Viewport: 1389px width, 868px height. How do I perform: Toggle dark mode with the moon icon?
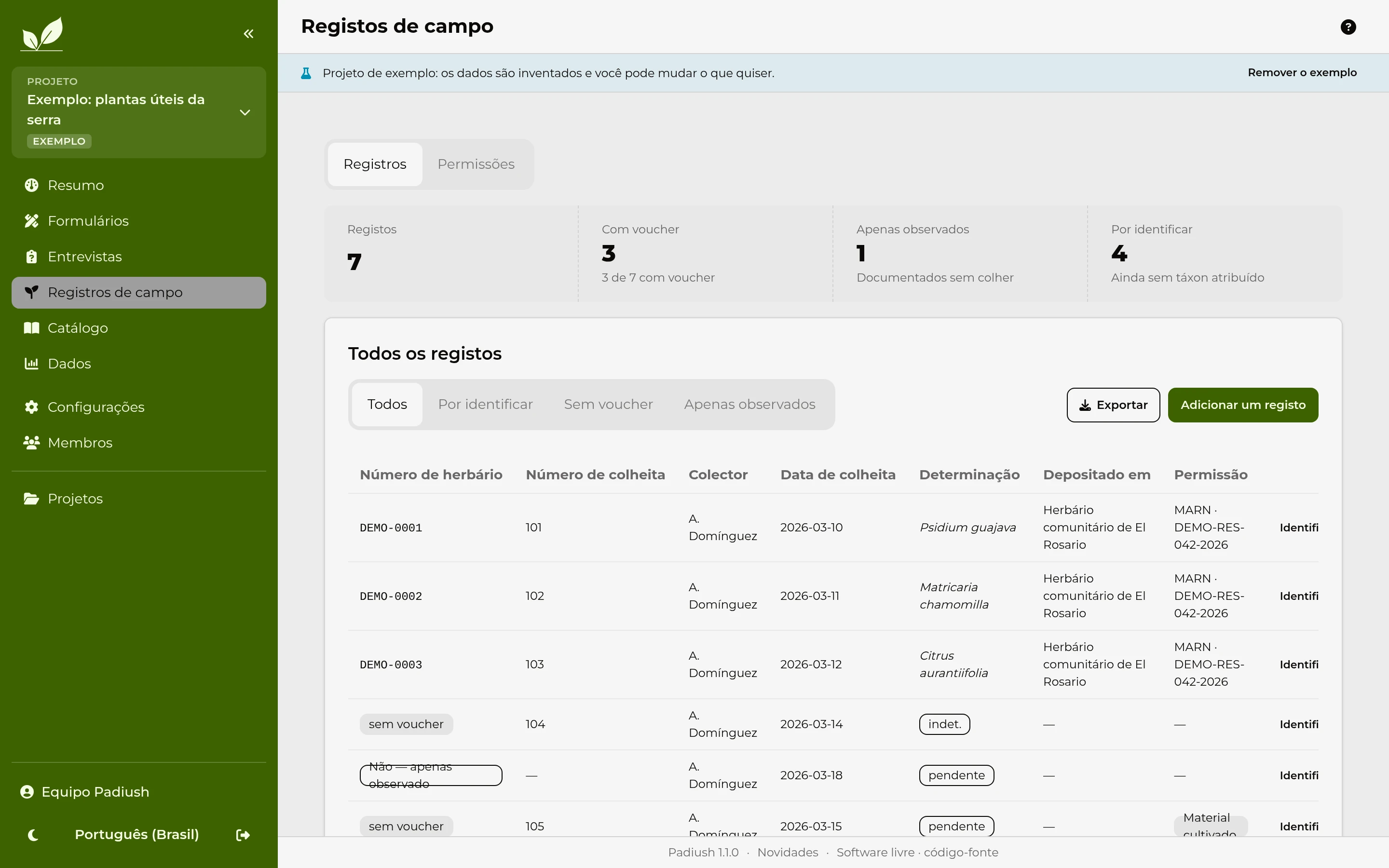(x=33, y=835)
